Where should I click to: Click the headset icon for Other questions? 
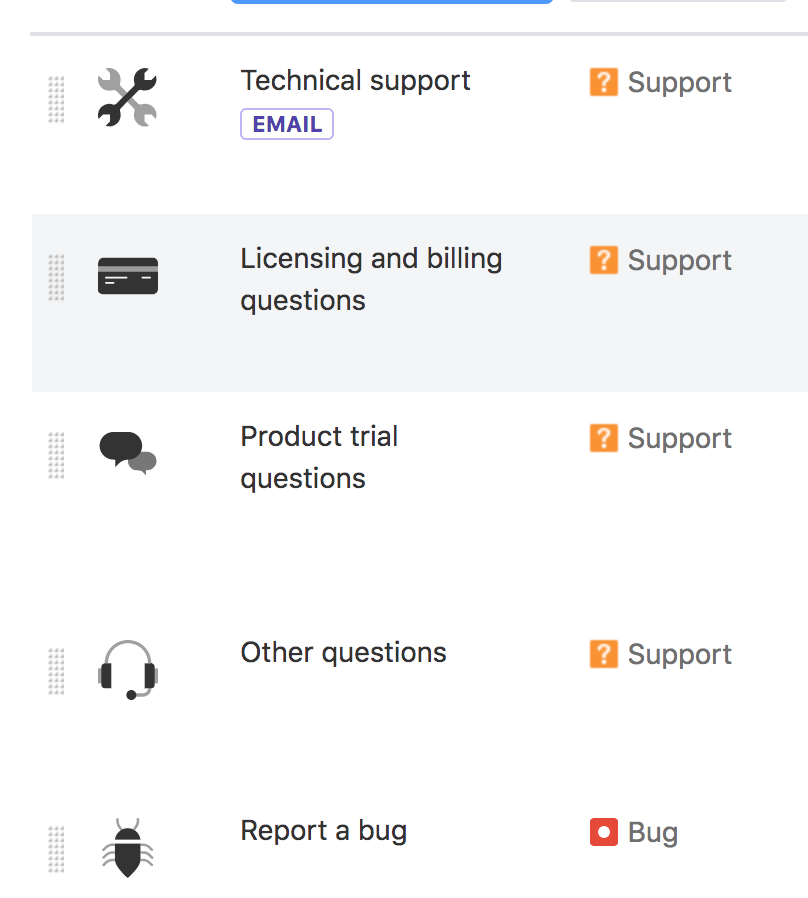(128, 669)
